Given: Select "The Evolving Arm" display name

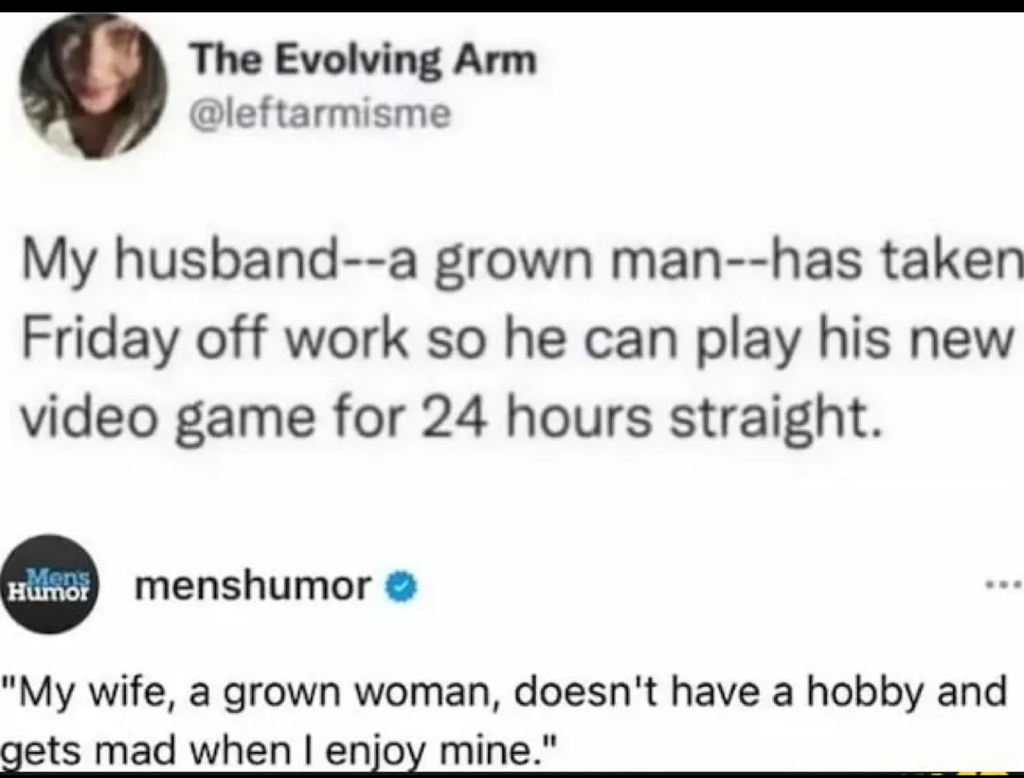Looking at the screenshot, I should (363, 59).
